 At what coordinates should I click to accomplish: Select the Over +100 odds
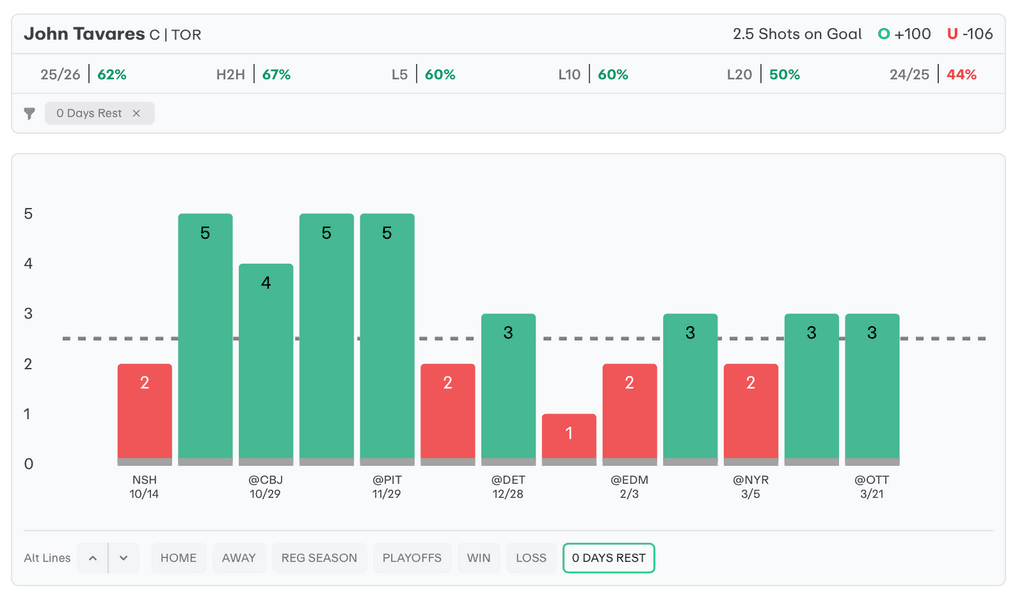[x=904, y=34]
